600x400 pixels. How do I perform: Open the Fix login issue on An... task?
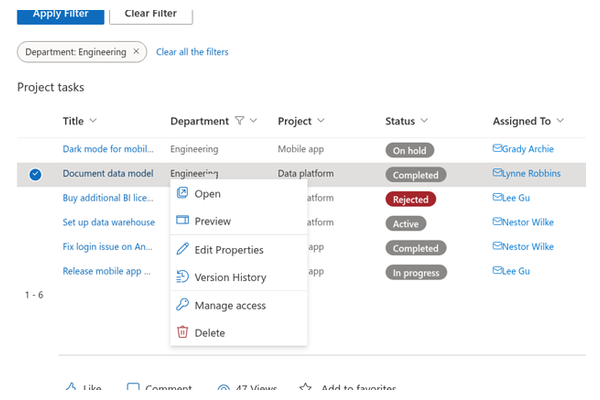point(108,247)
